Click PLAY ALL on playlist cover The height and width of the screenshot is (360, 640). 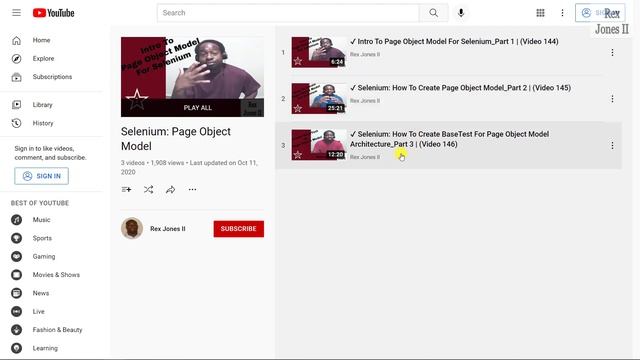coord(198,108)
